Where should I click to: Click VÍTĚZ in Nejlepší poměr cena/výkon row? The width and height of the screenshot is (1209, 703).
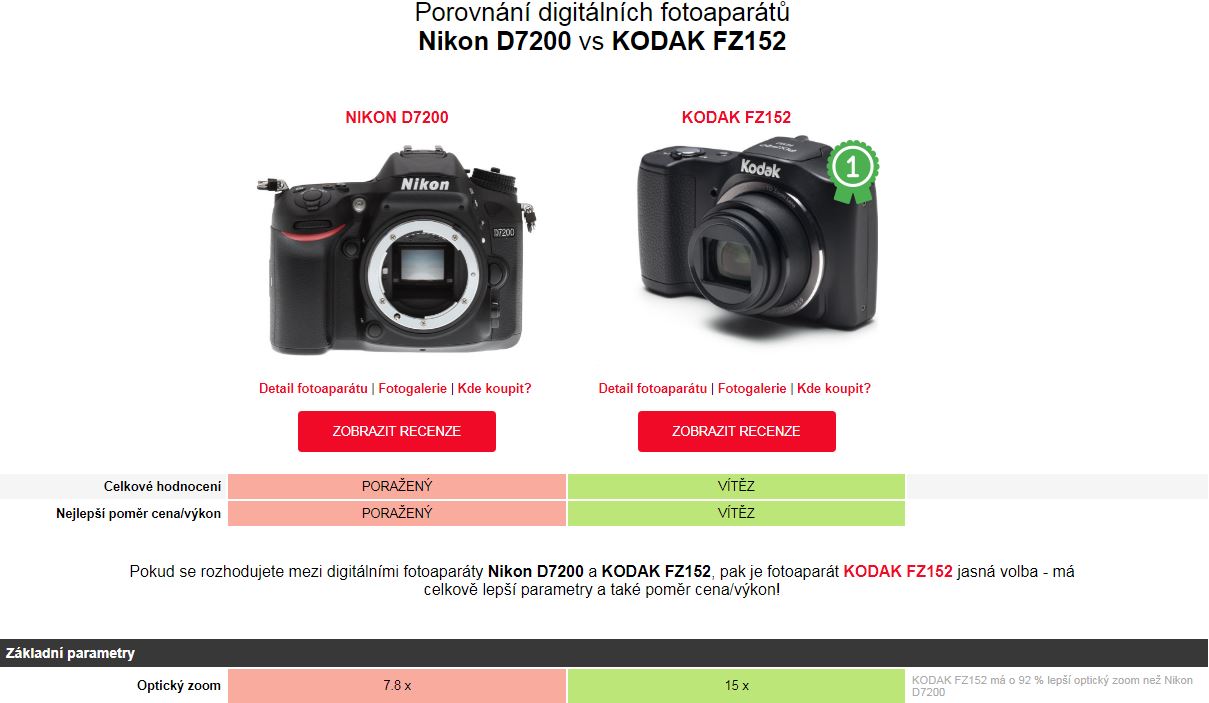point(736,513)
